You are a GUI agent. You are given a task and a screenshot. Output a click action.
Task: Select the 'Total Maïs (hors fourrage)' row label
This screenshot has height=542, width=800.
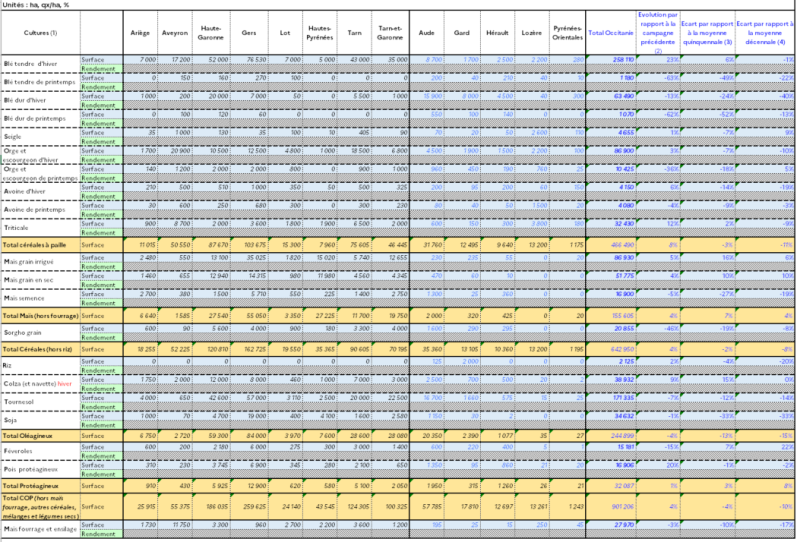click(40, 316)
